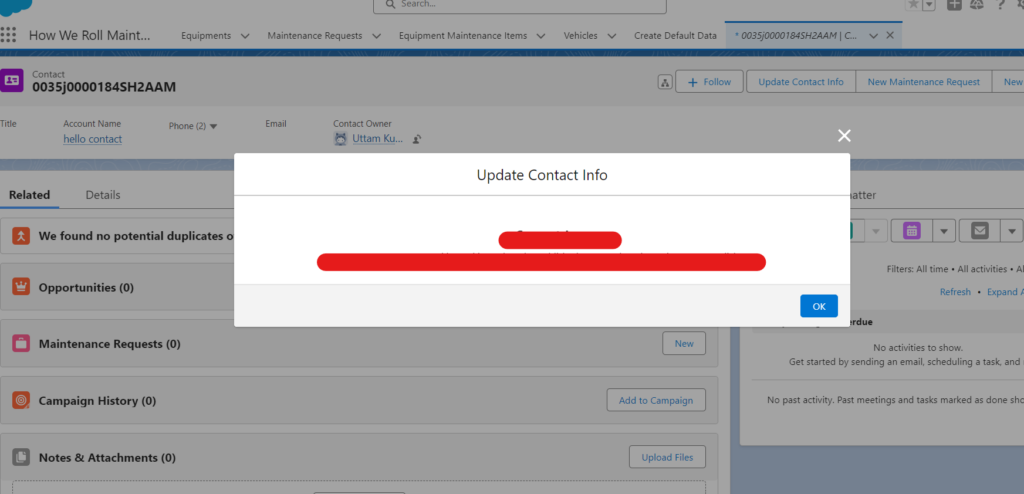Open the Notes & Attachments (0) related list
The height and width of the screenshot is (494, 1024).
click(107, 457)
